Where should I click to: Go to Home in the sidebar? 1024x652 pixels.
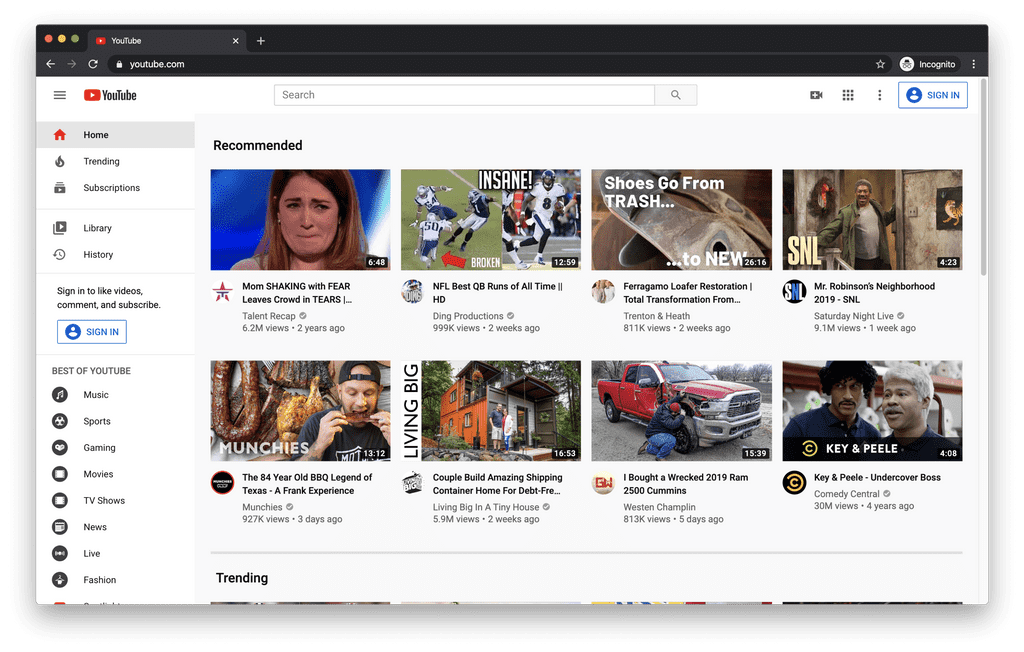click(116, 135)
